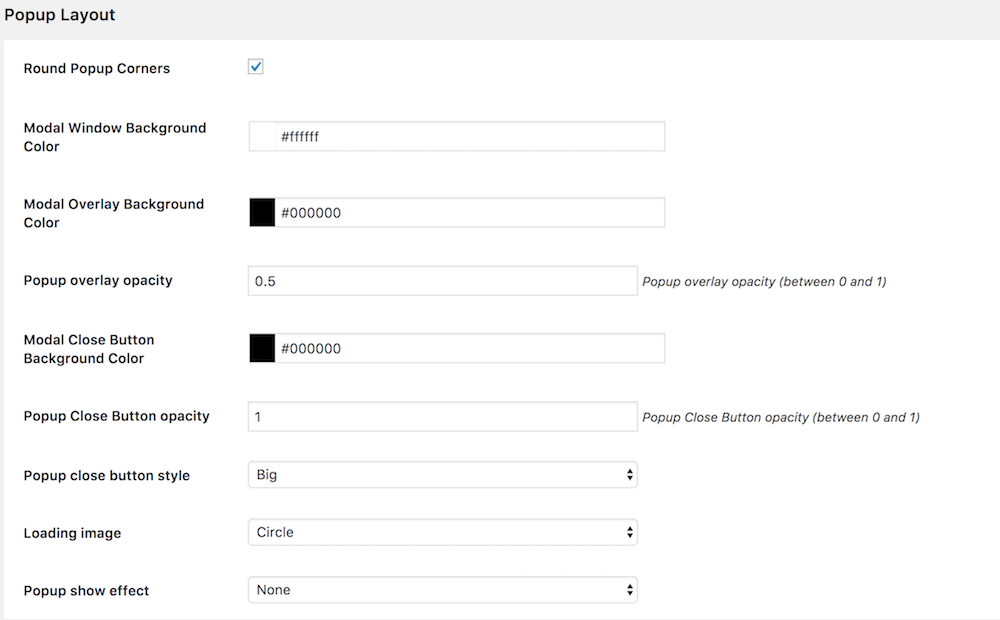Click the Popup Layout section heading

[59, 15]
